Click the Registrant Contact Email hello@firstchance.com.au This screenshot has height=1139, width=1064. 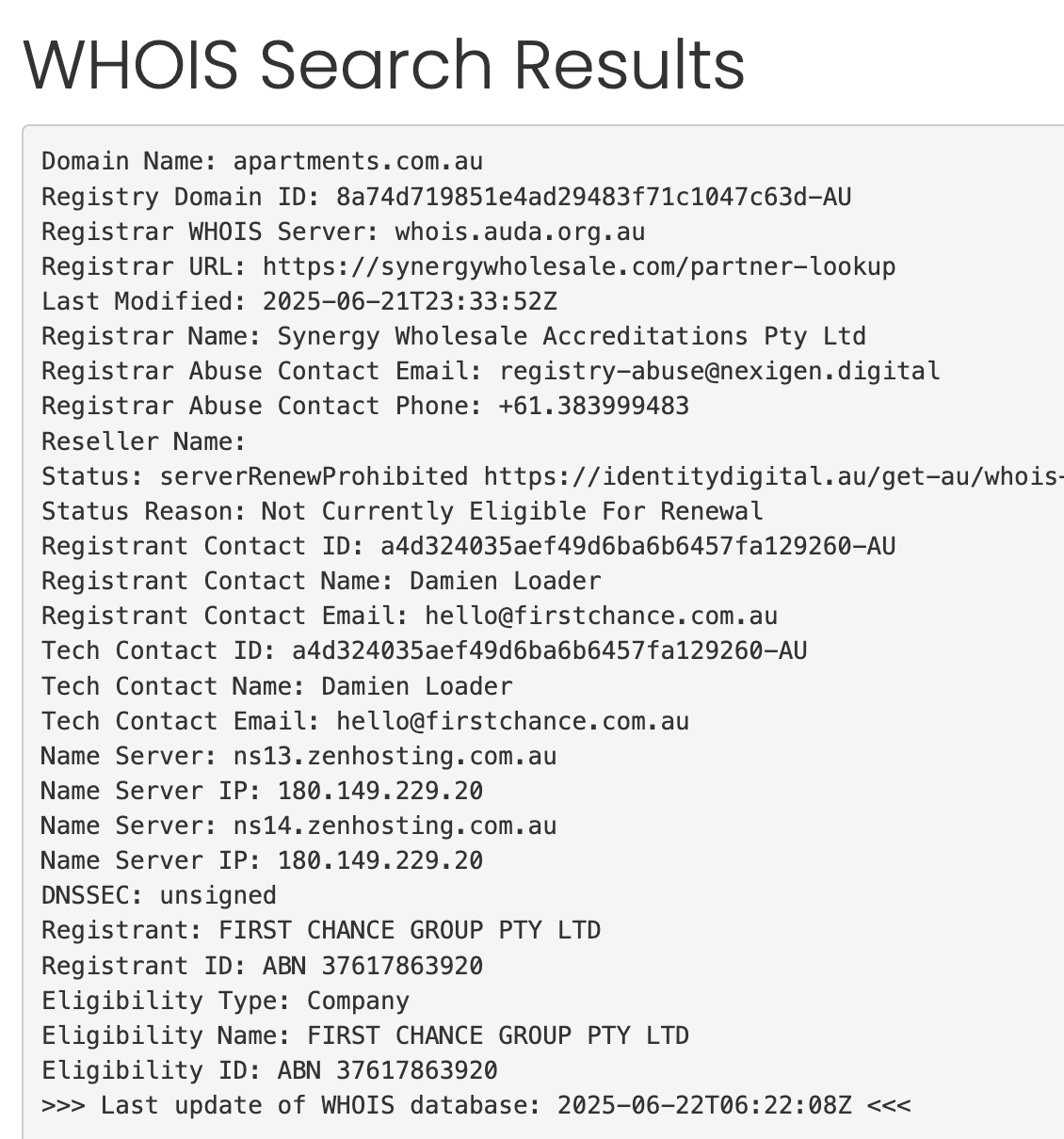tap(601, 616)
